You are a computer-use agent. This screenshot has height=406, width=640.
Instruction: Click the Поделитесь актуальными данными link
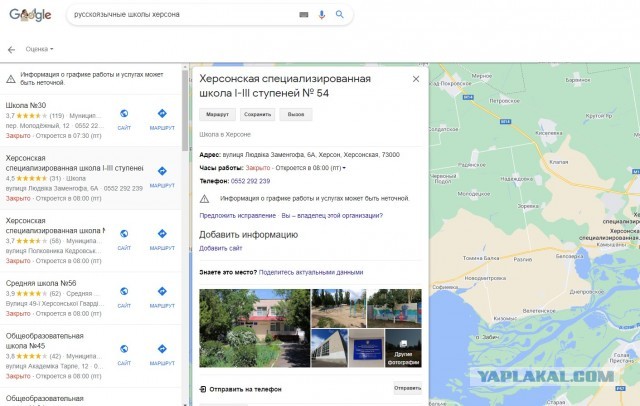pyautogui.click(x=311, y=272)
